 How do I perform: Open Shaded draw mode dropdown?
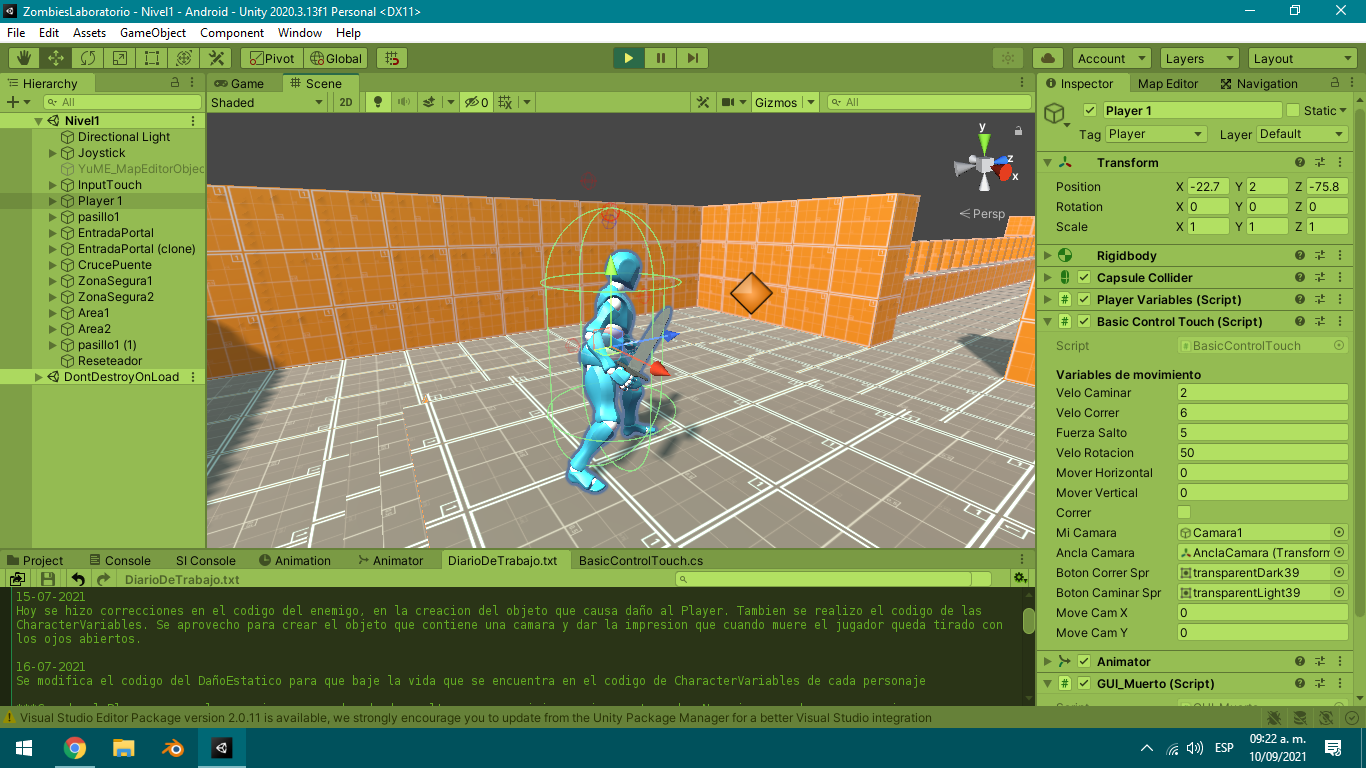[x=267, y=102]
